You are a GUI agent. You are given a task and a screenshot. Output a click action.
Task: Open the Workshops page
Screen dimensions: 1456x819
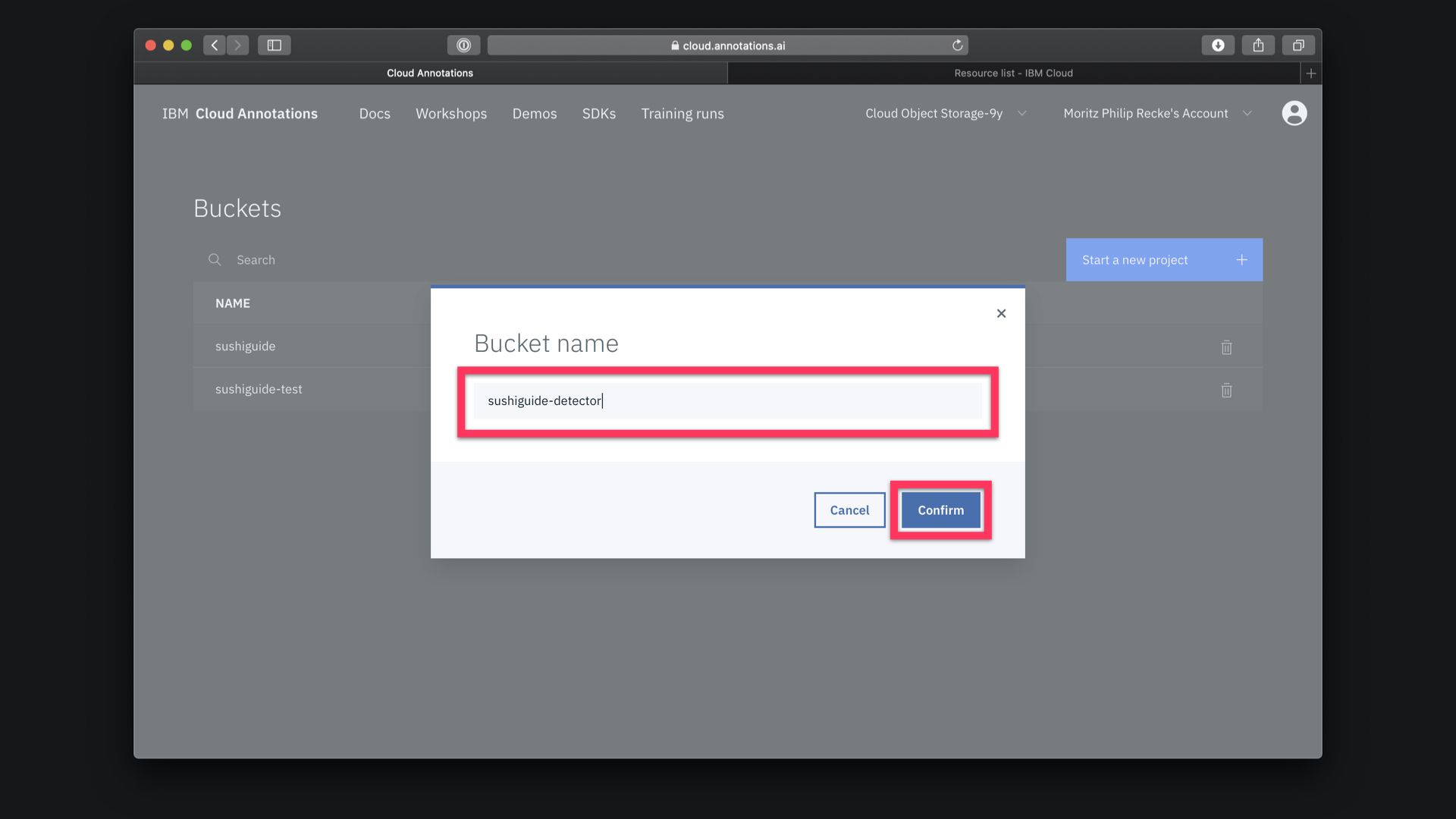point(451,114)
